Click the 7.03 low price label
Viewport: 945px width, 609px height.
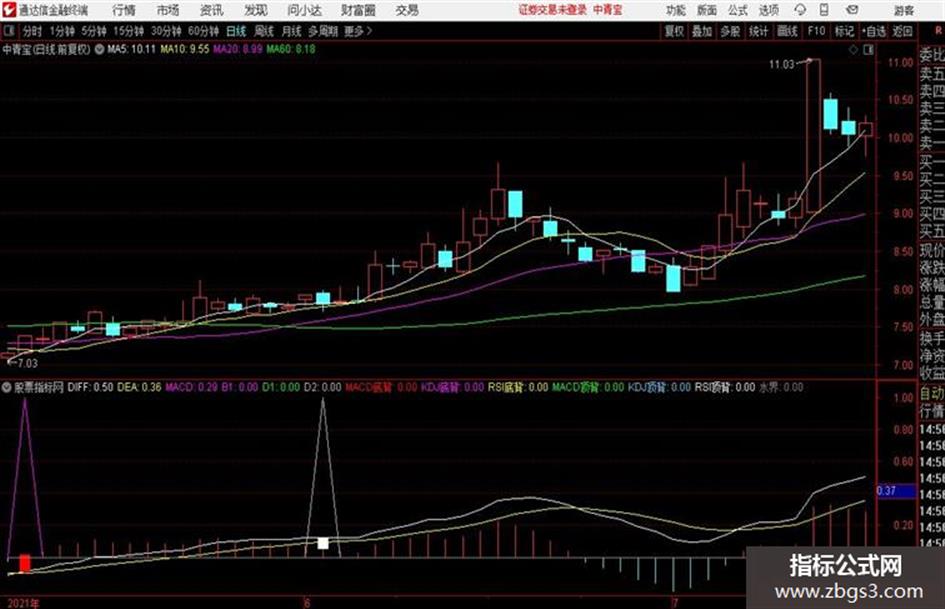tap(27, 363)
